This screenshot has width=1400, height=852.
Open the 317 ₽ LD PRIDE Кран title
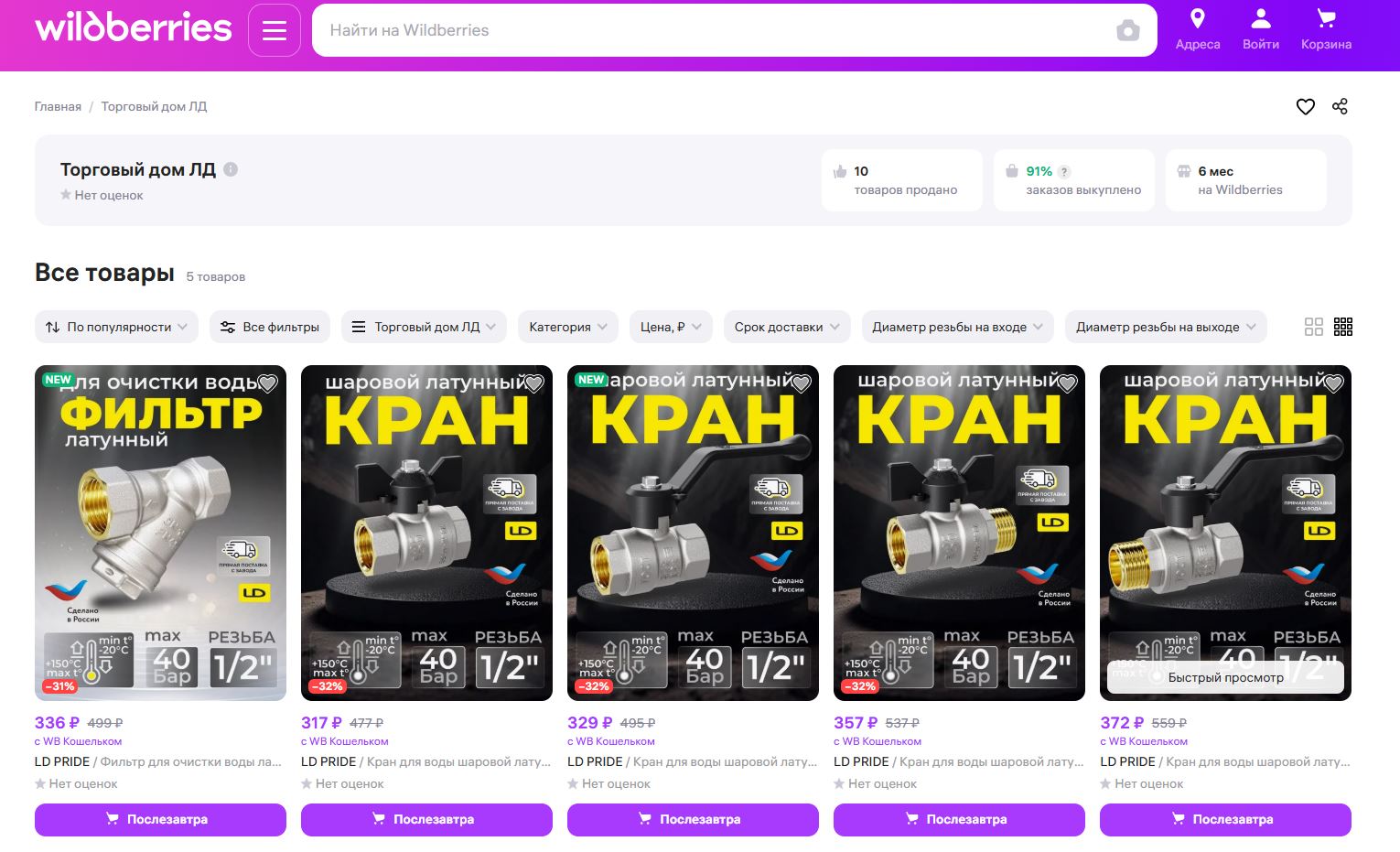click(426, 761)
